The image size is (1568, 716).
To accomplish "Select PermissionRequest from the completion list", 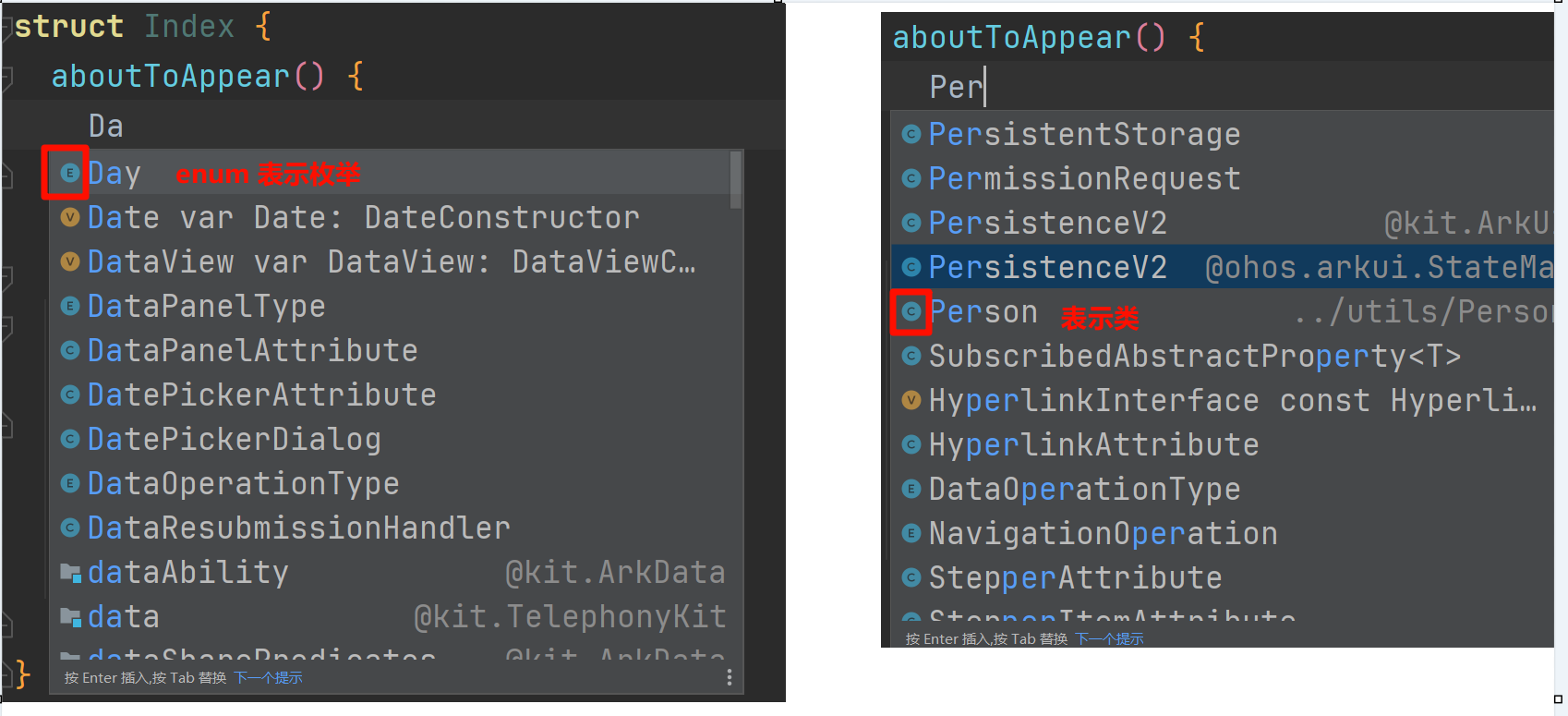I will [x=1084, y=178].
